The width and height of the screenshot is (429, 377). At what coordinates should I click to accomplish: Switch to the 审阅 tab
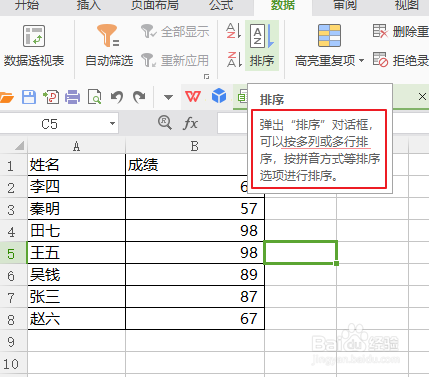click(x=345, y=5)
